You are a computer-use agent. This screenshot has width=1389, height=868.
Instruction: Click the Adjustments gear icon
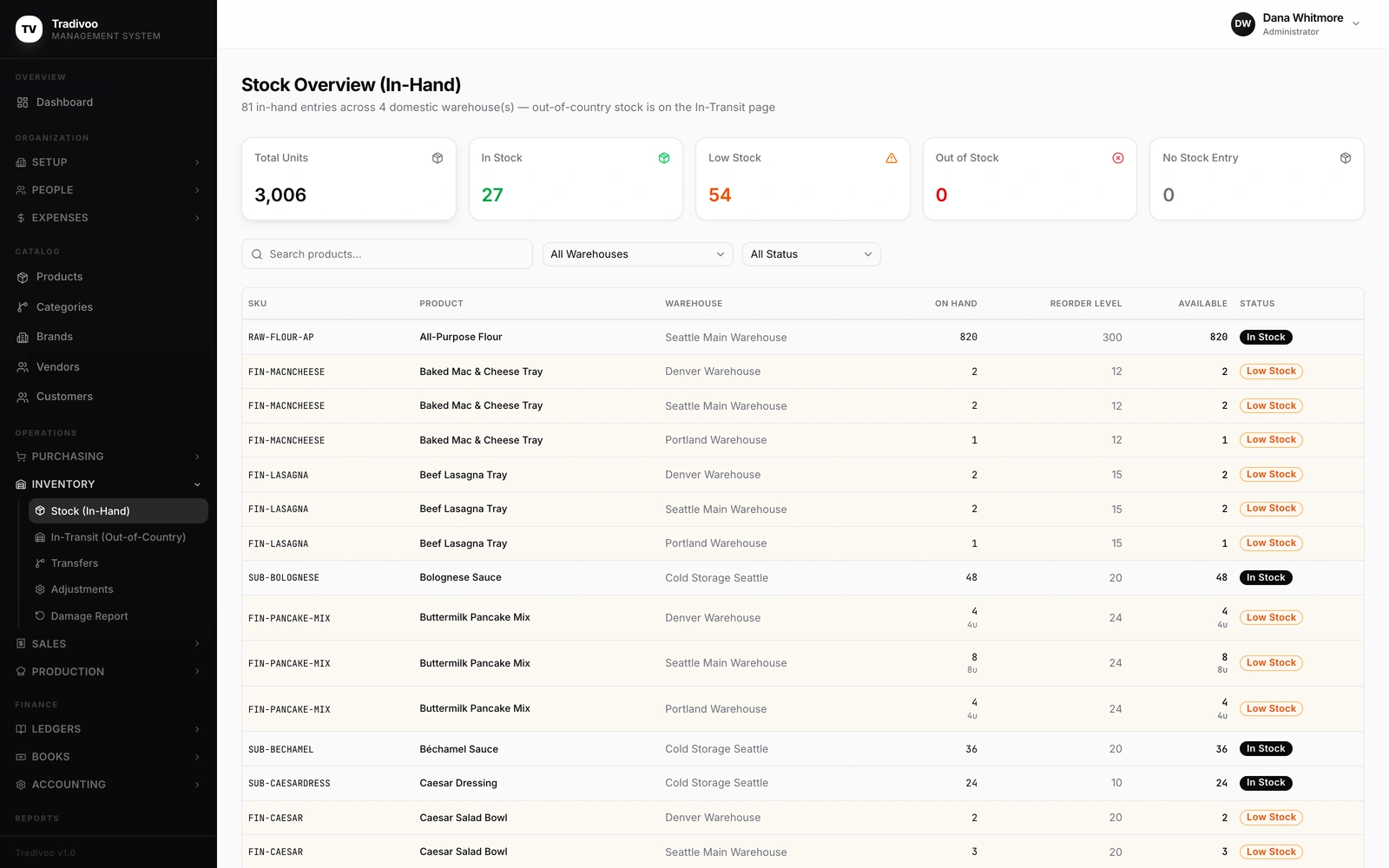click(40, 589)
